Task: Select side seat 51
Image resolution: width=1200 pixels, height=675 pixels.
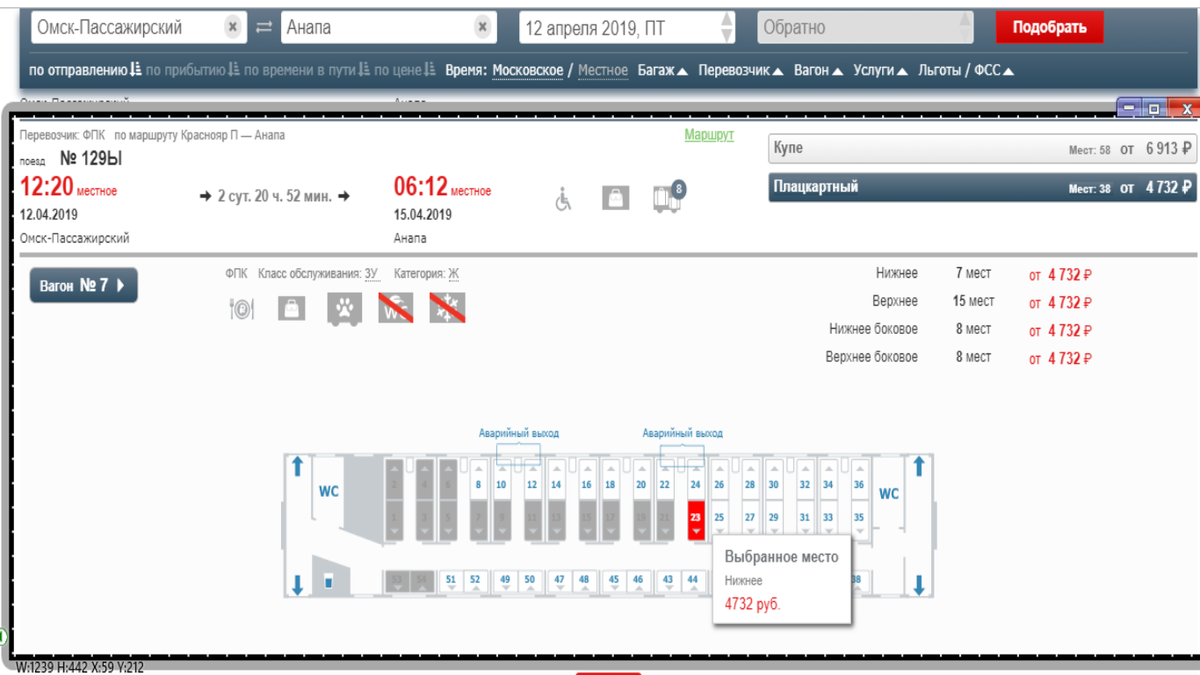Action: [451, 581]
